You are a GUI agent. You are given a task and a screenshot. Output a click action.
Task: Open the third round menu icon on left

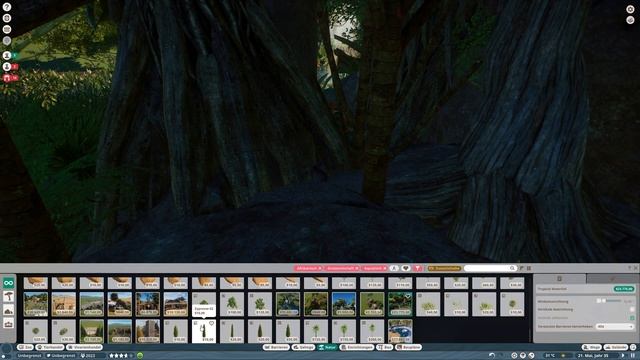pos(7,29)
